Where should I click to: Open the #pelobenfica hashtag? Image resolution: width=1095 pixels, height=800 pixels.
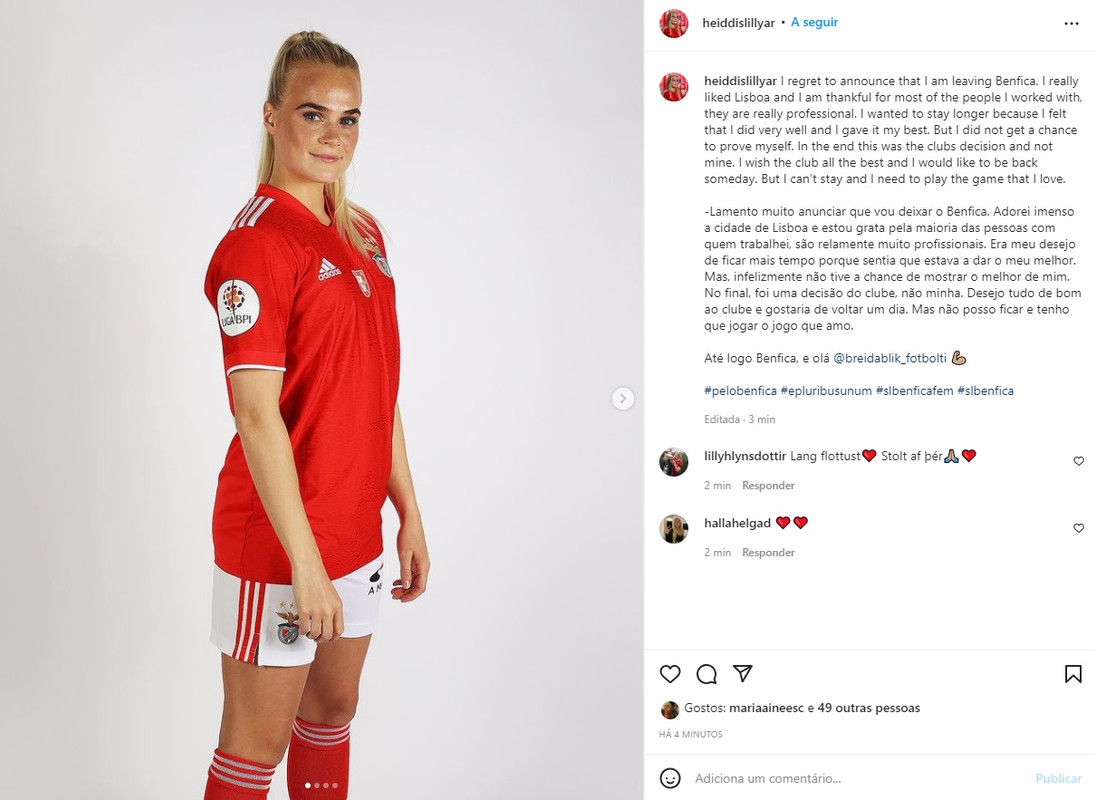(x=740, y=391)
